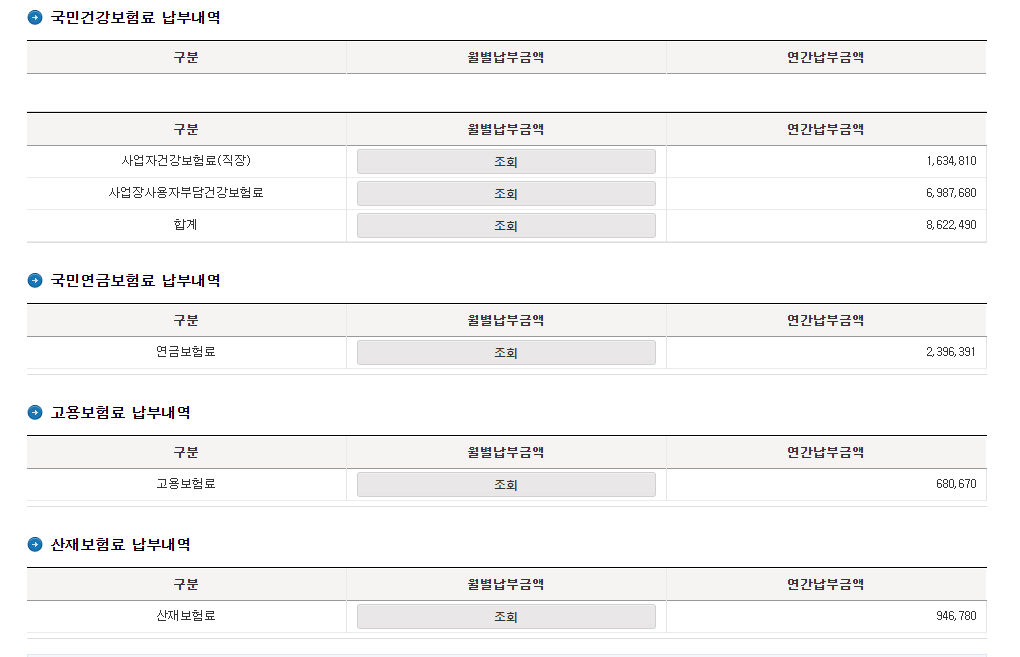Screen dimensions: 1020x657
Task: Click arrow icon beside 산재보험료 납부내역
Action: click(35, 545)
